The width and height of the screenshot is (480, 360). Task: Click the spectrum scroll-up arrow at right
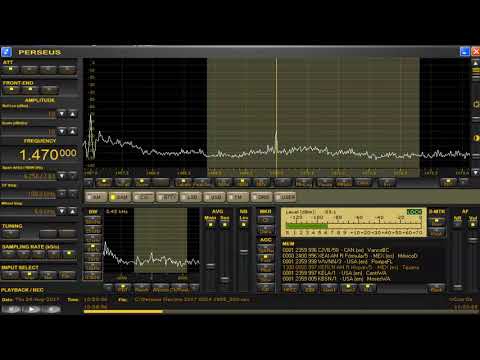pyautogui.click(x=476, y=63)
